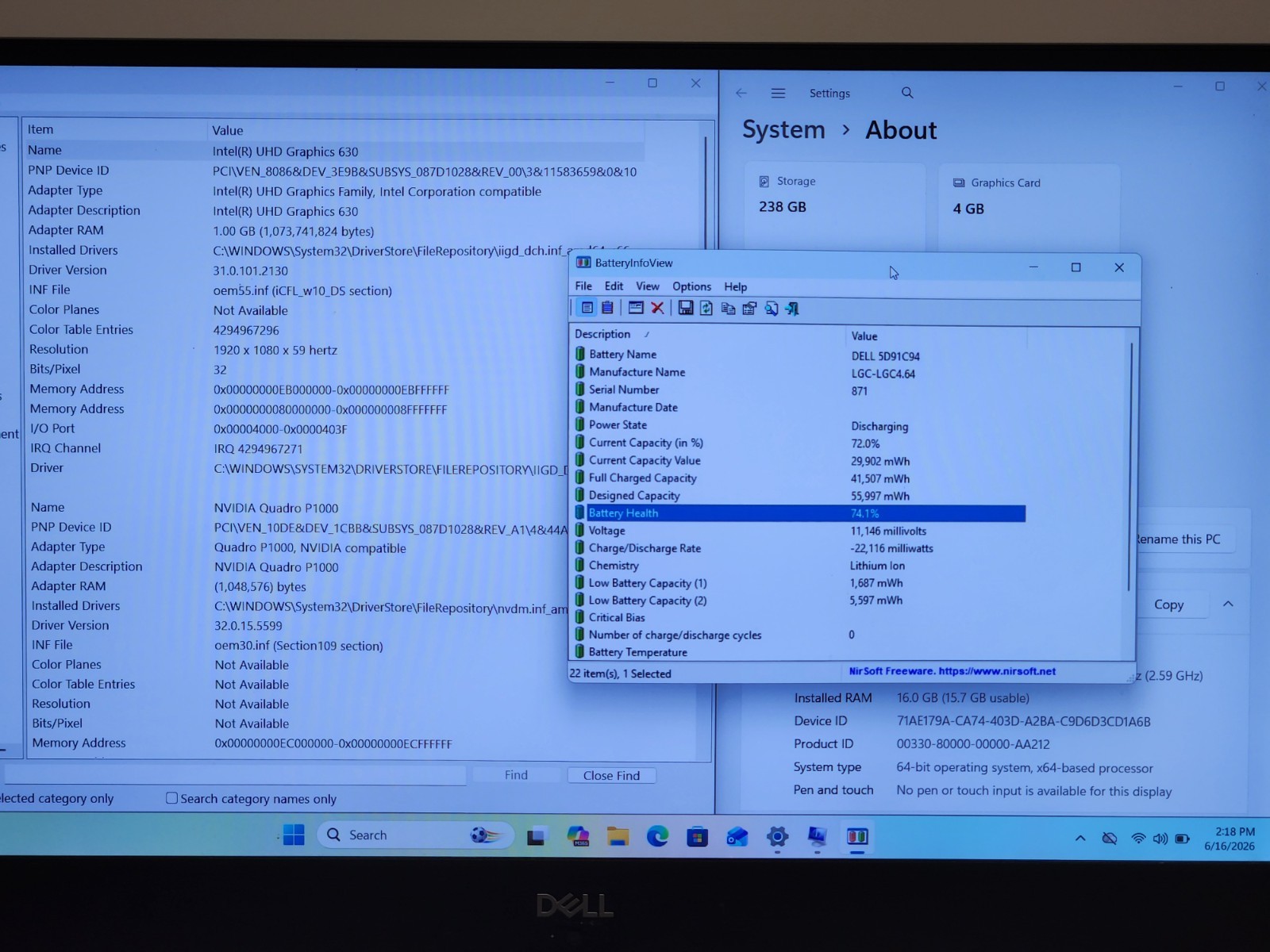1270x952 pixels.
Task: Click the Settings search magnifier icon
Action: tap(907, 93)
